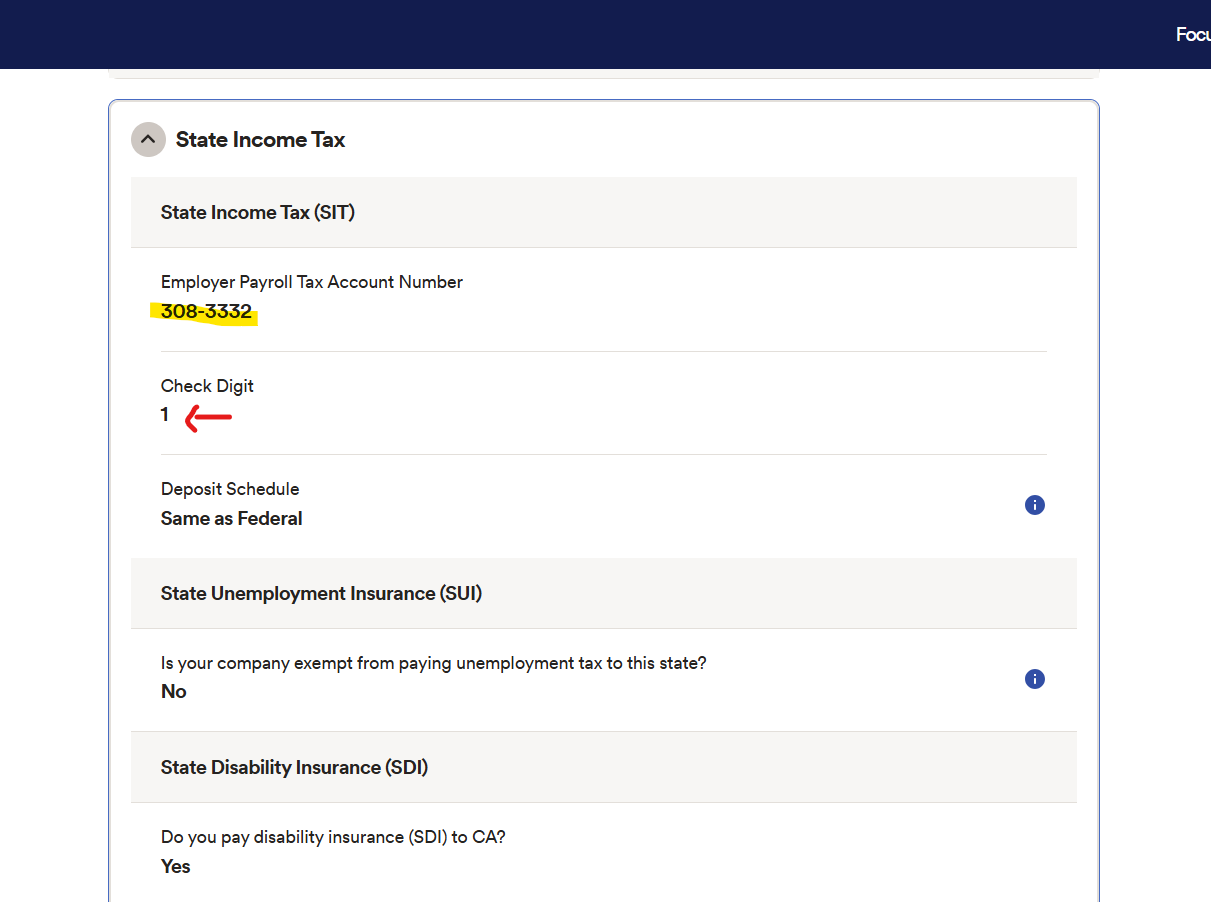
Task: Click the unemployment tax exemption question
Action: (433, 663)
